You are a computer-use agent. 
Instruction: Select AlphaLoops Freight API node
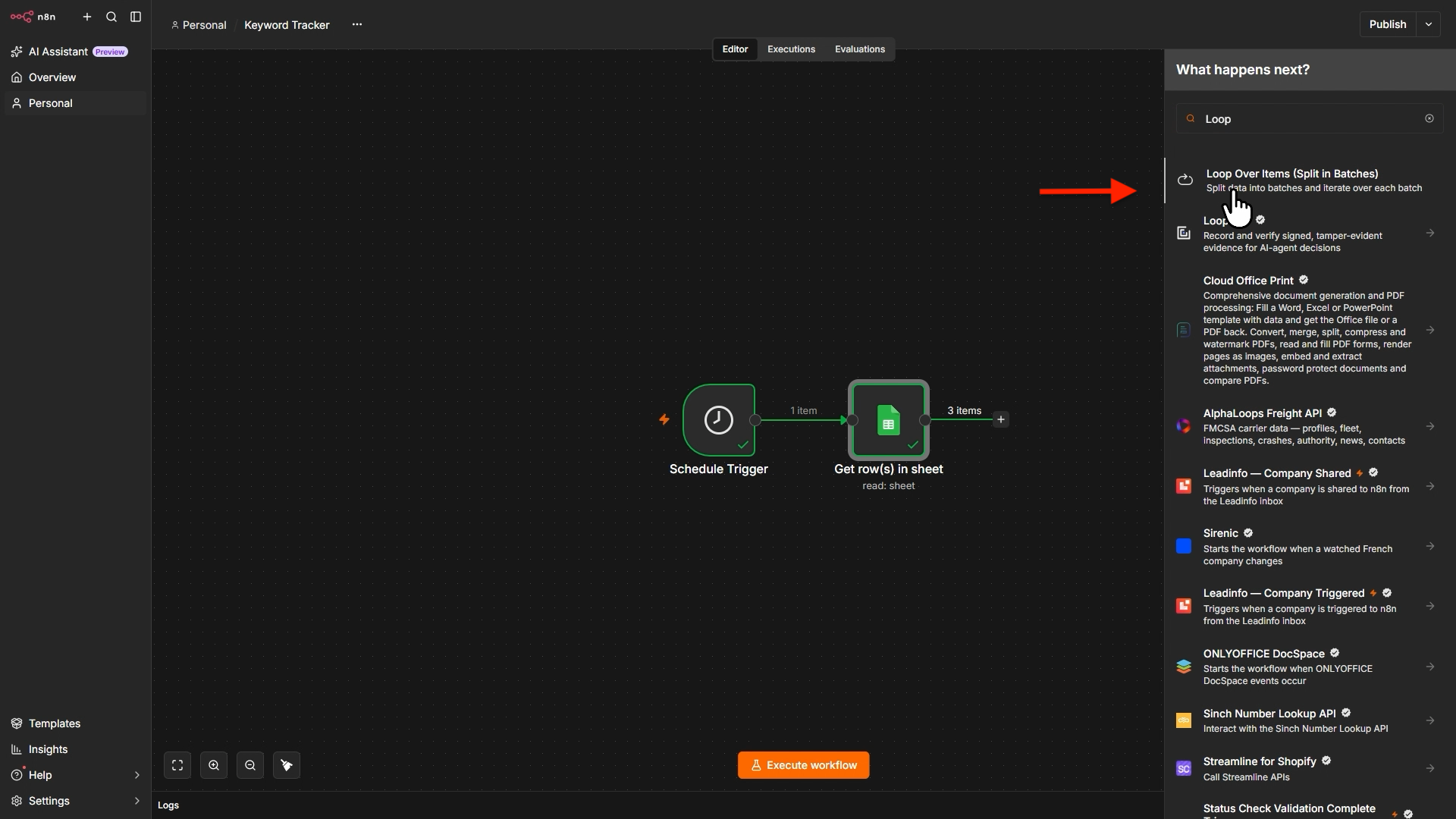(1310, 426)
